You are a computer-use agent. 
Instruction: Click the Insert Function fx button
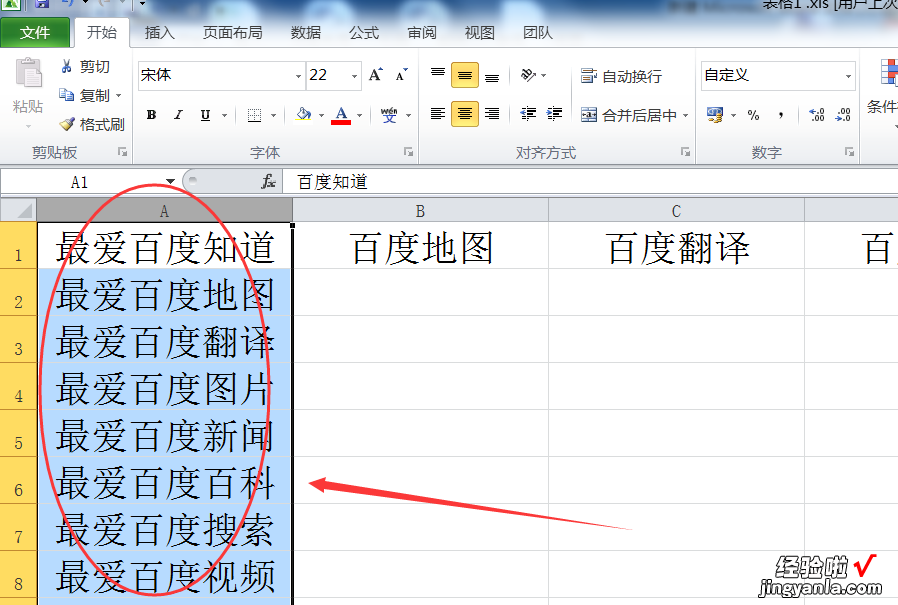click(268, 182)
